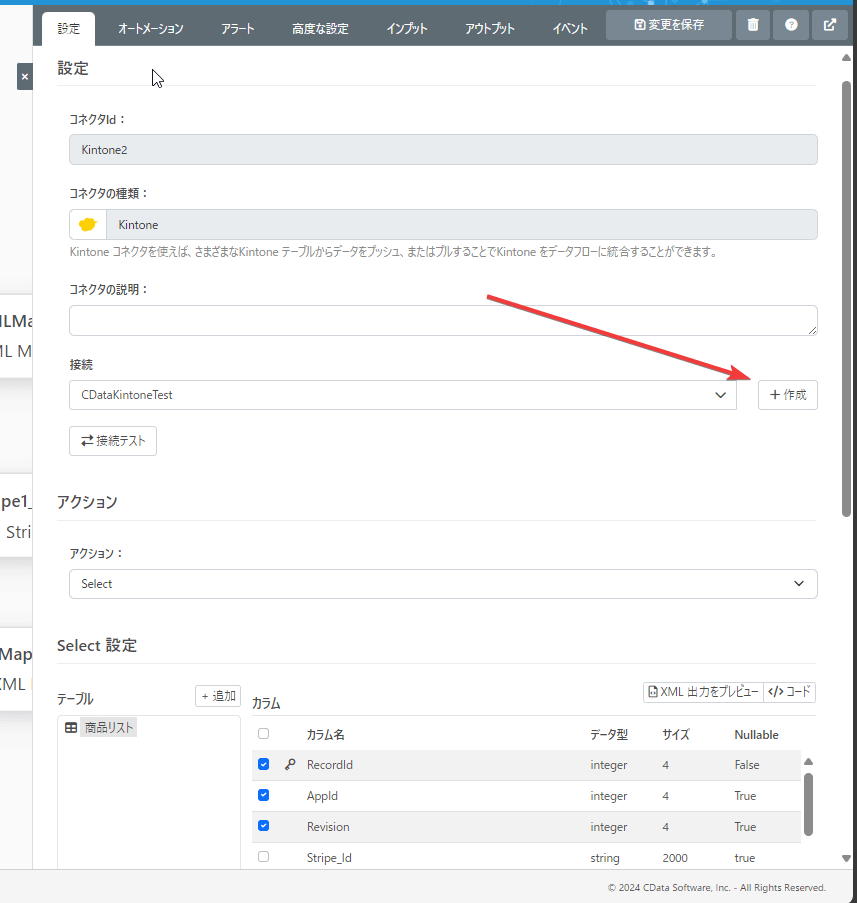This screenshot has width=857, height=903.
Task: Click the main panel vertical scrollbar
Action: (846, 299)
